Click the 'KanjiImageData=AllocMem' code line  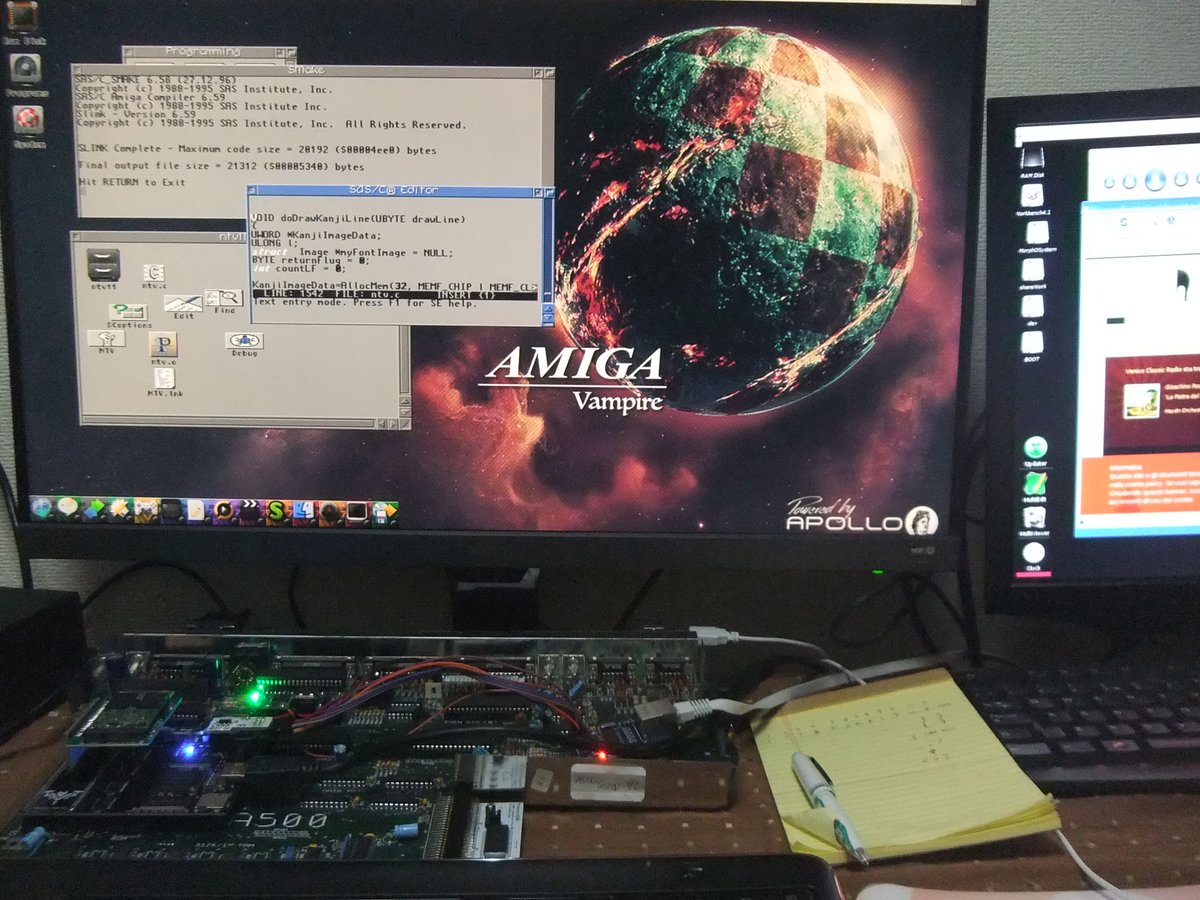[x=394, y=286]
